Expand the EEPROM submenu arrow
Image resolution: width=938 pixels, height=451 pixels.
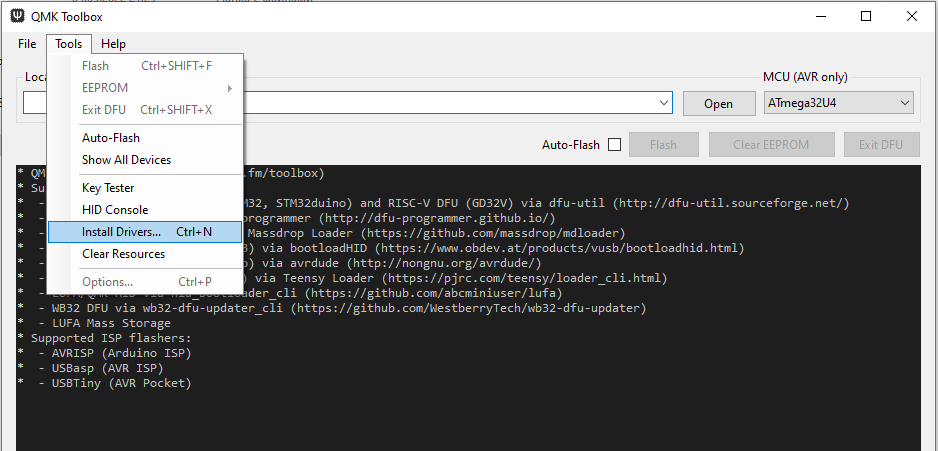click(230, 88)
